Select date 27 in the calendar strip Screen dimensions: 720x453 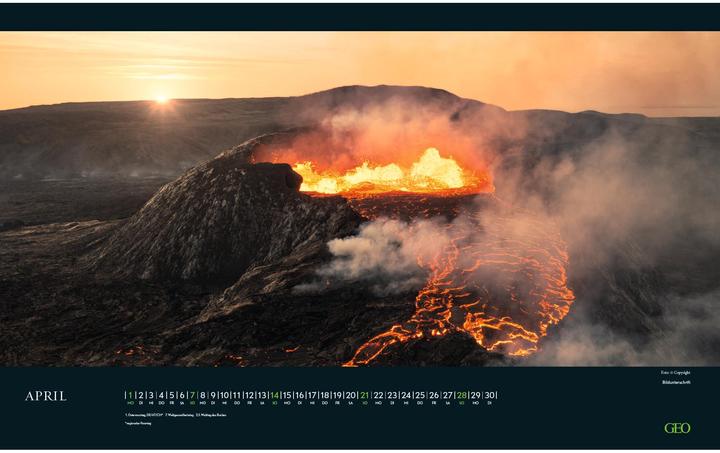(448, 395)
